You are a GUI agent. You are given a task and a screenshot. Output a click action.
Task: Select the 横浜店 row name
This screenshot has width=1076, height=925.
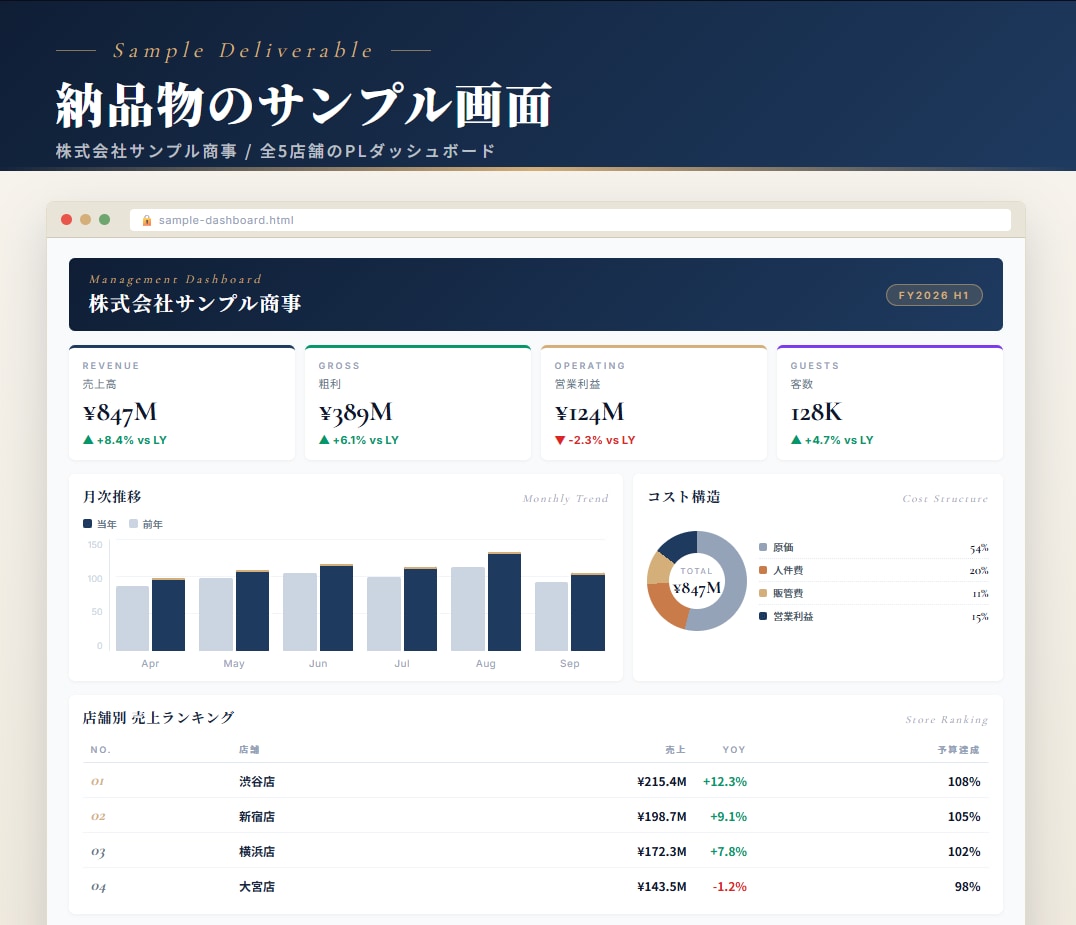coord(257,851)
